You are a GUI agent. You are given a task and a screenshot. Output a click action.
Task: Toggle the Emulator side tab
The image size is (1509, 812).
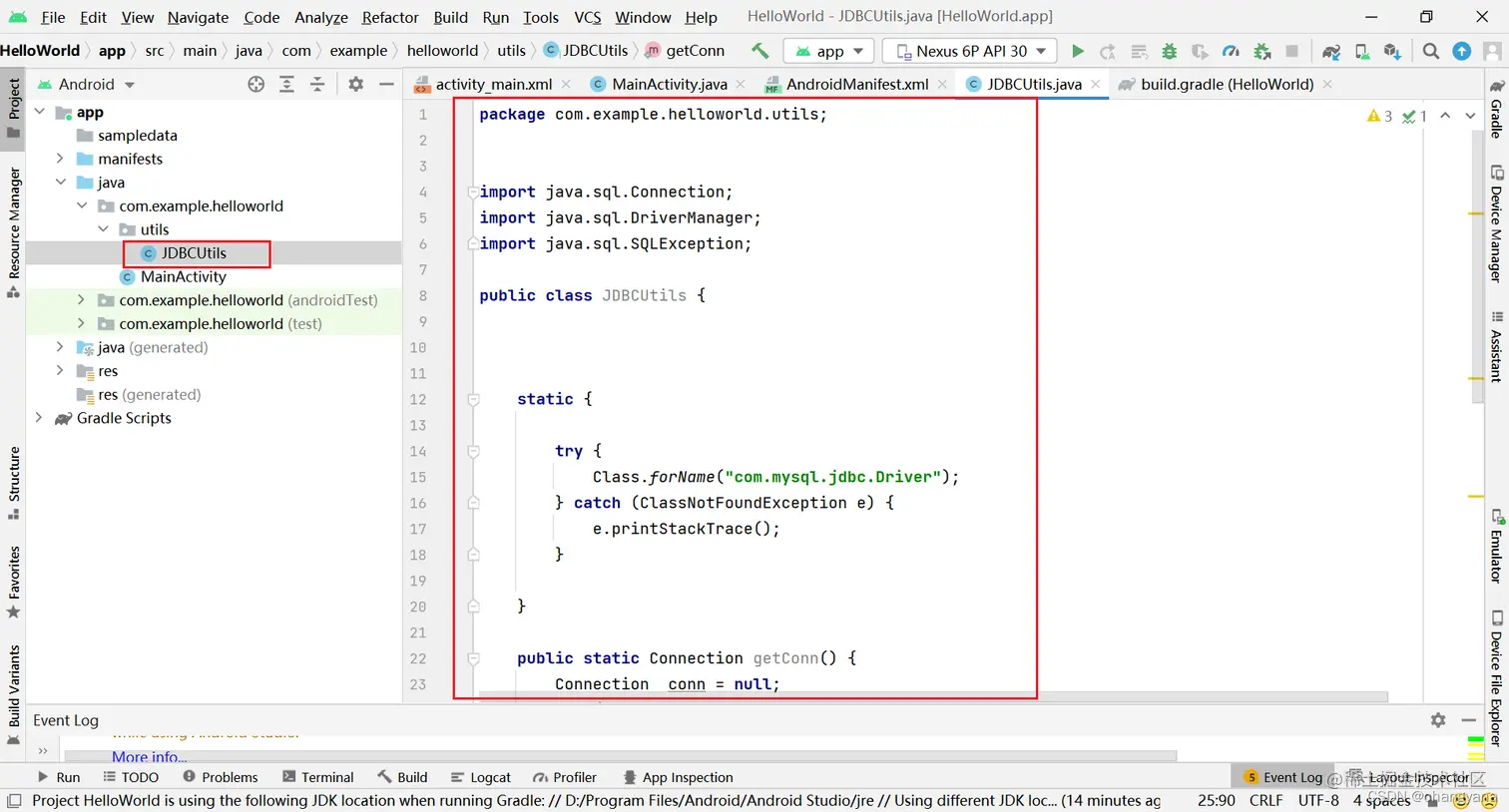point(1496,547)
